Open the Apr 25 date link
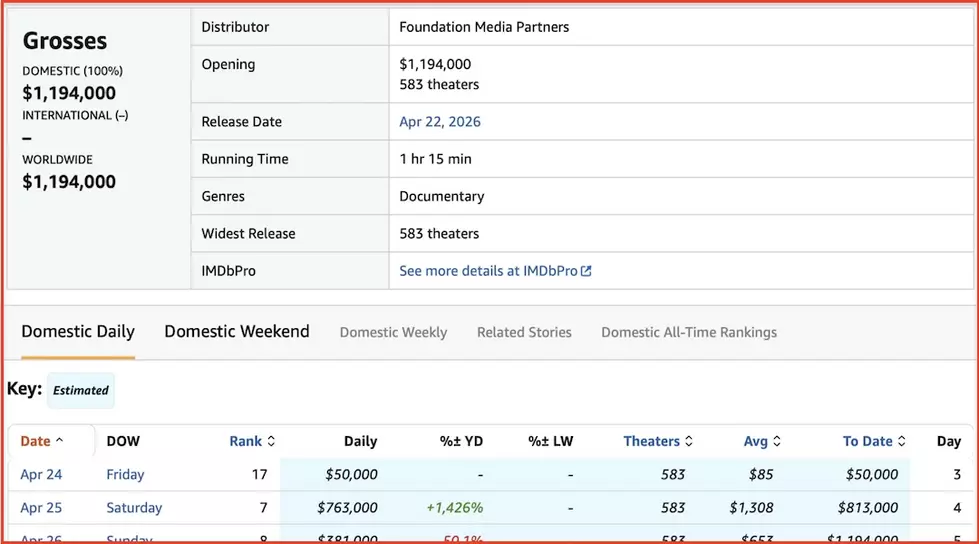Viewport: 979px width, 544px height. point(41,507)
